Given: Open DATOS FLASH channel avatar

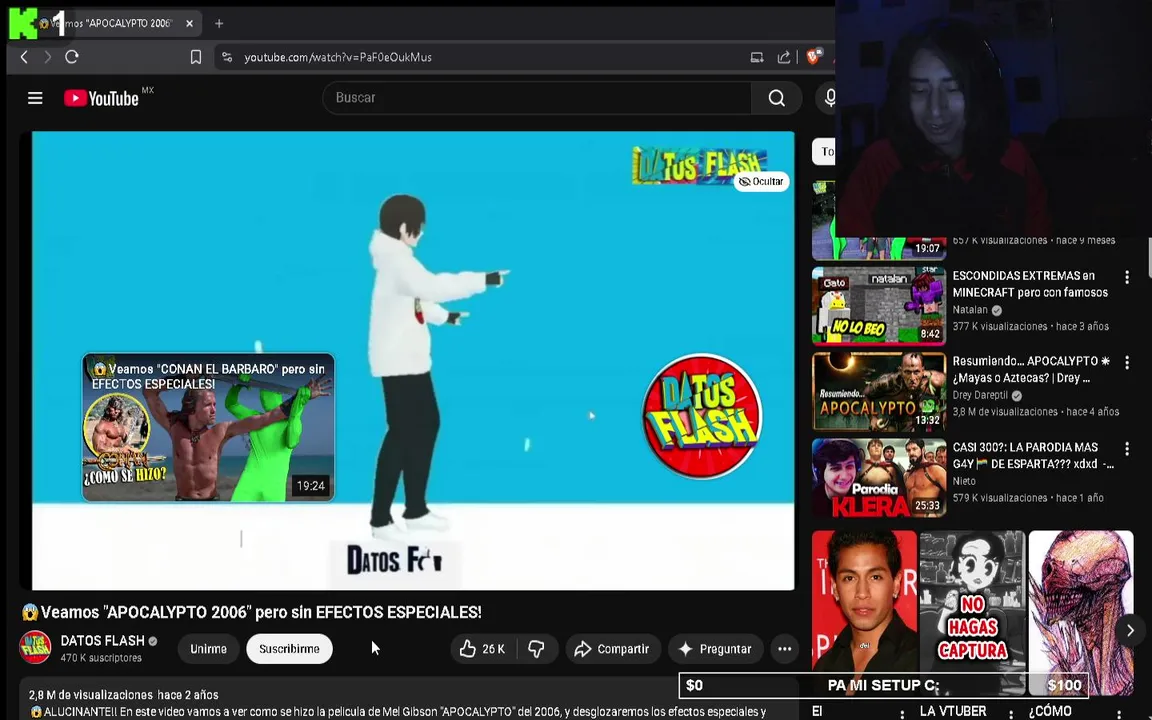Looking at the screenshot, I should [x=35, y=647].
